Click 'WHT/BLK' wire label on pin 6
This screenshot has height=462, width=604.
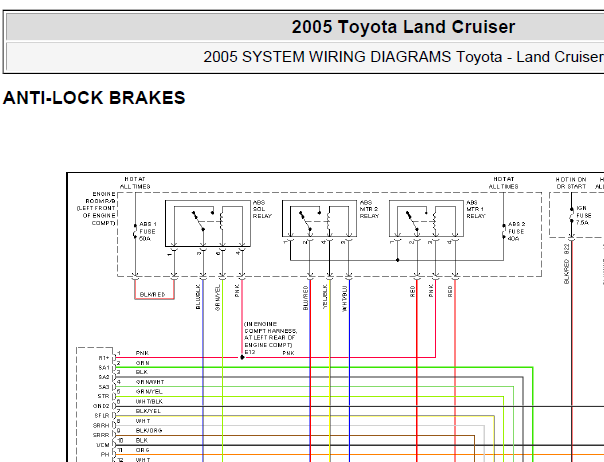point(149,402)
